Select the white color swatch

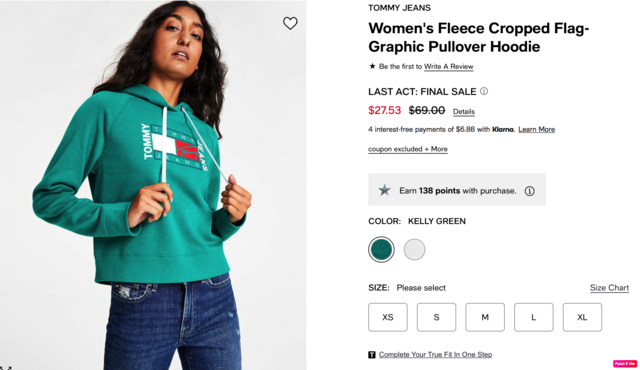click(414, 249)
